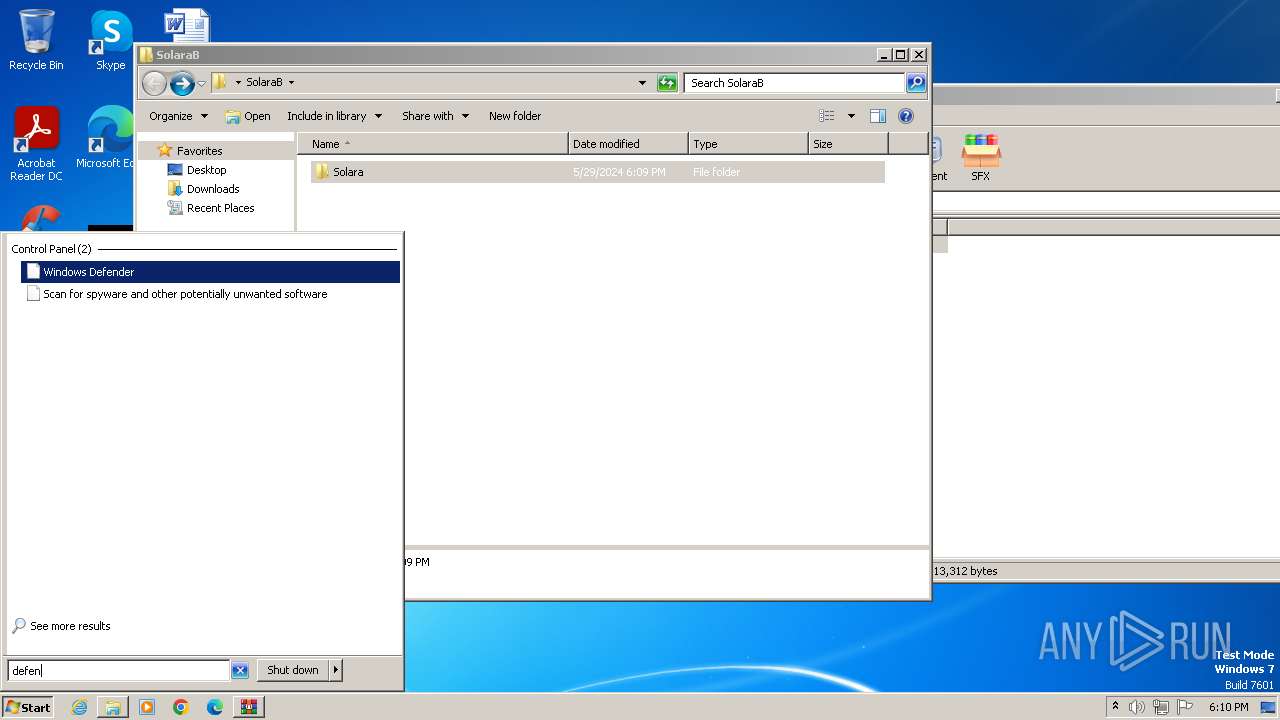This screenshot has height=720, width=1280.
Task: Select the Solara folder row
Action: coord(597,172)
